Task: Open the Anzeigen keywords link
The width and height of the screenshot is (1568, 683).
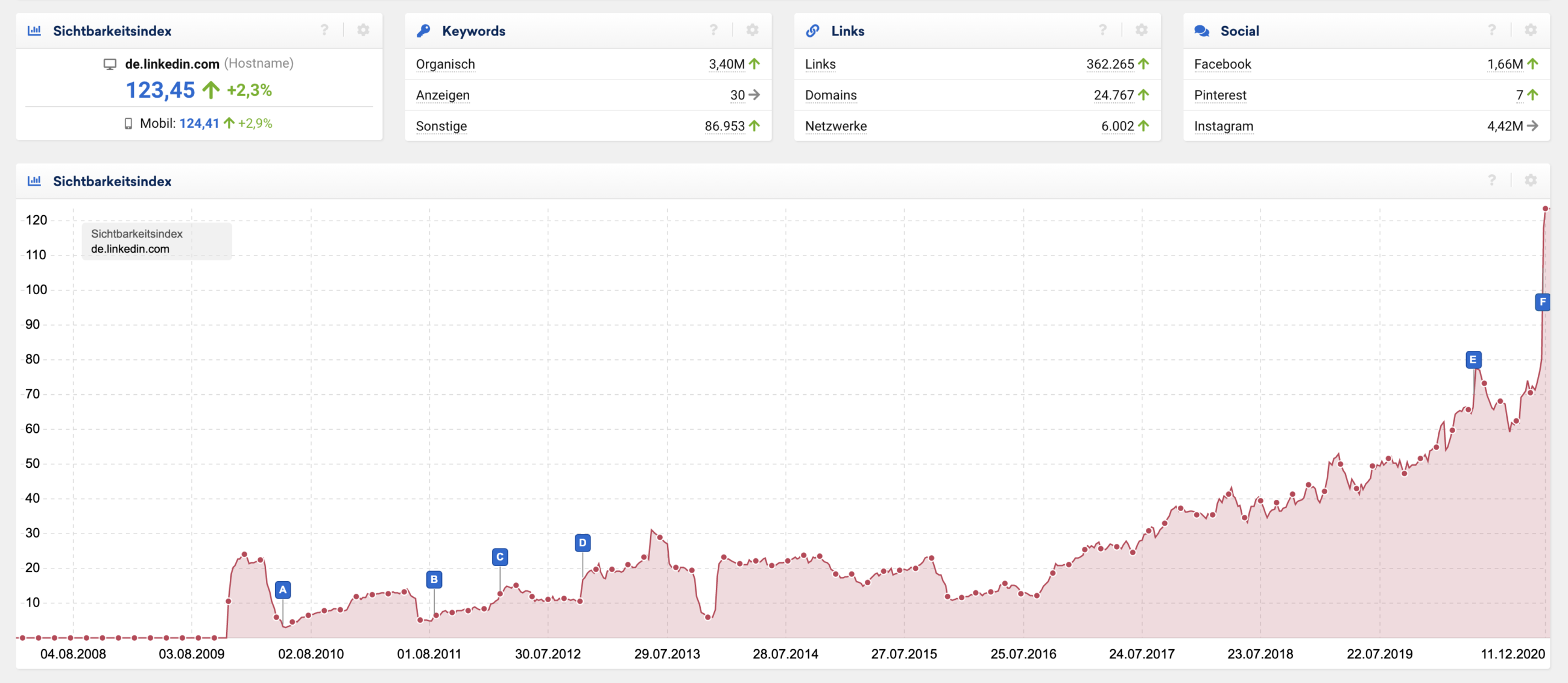Action: coord(443,95)
